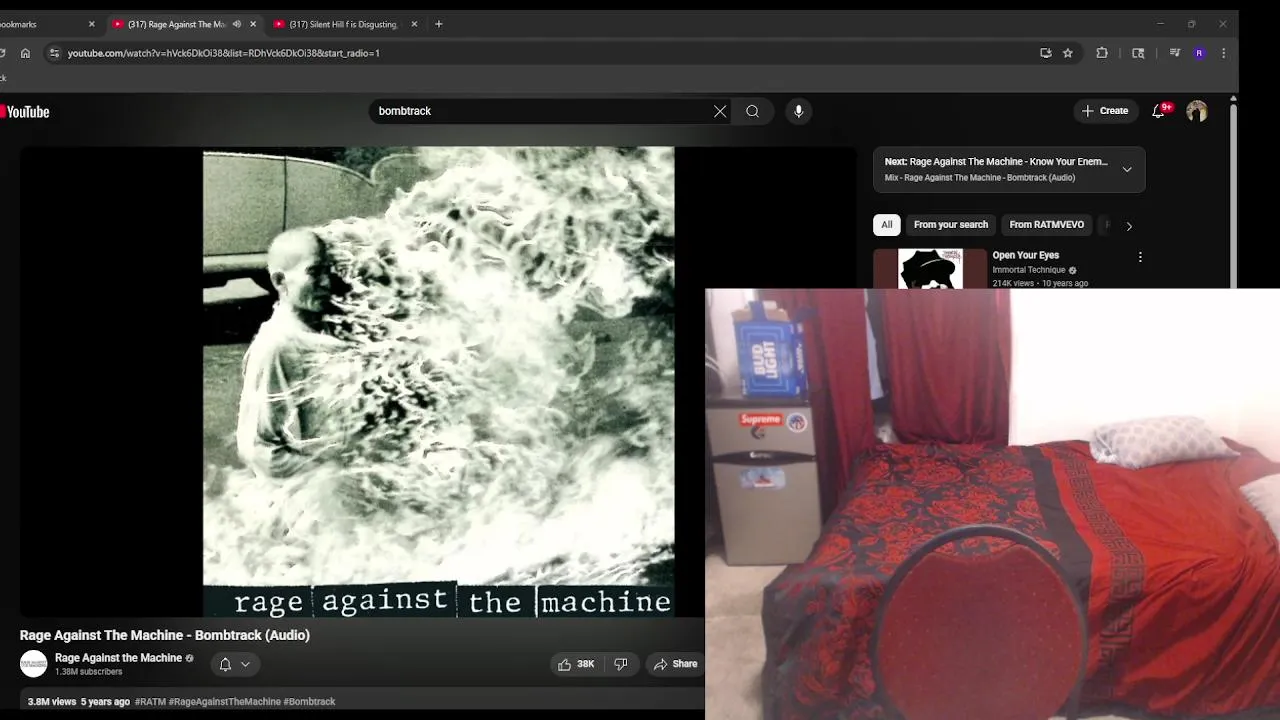This screenshot has height=720, width=1280.
Task: Click the browser Home button
Action: [26, 53]
